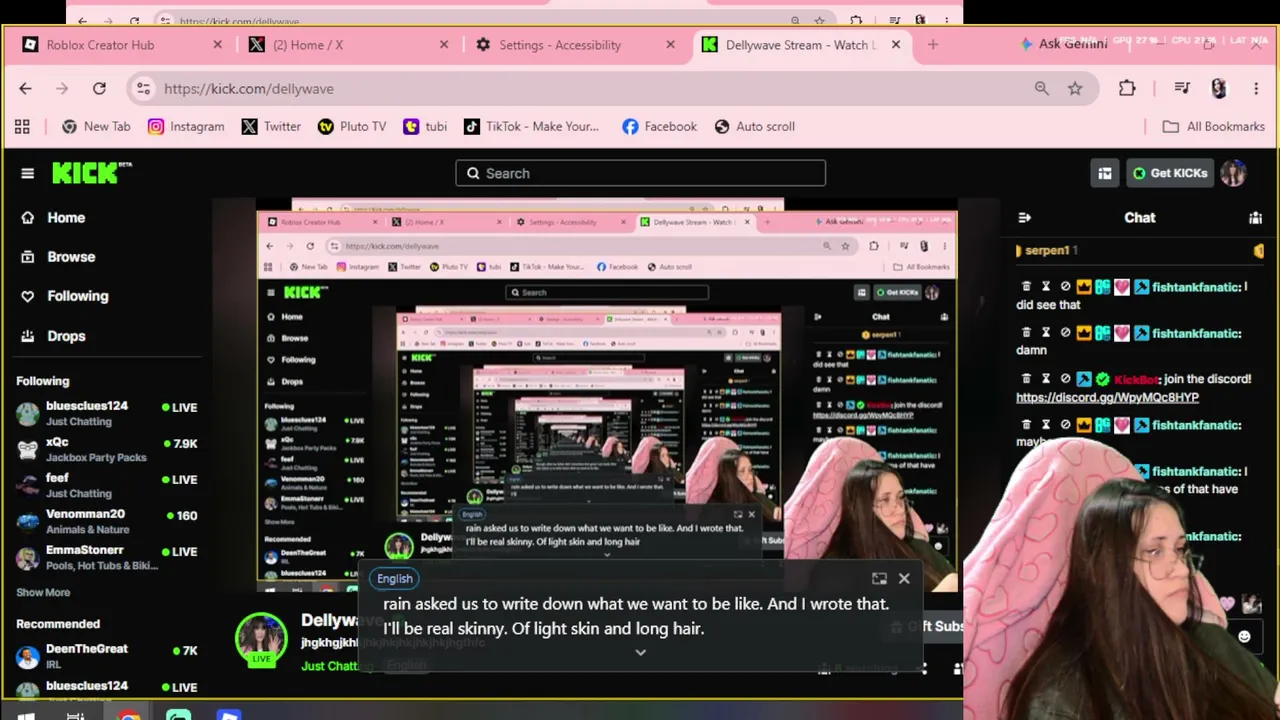1280x720 pixels.
Task: Open feef's channel from Following
Action: (x=107, y=485)
